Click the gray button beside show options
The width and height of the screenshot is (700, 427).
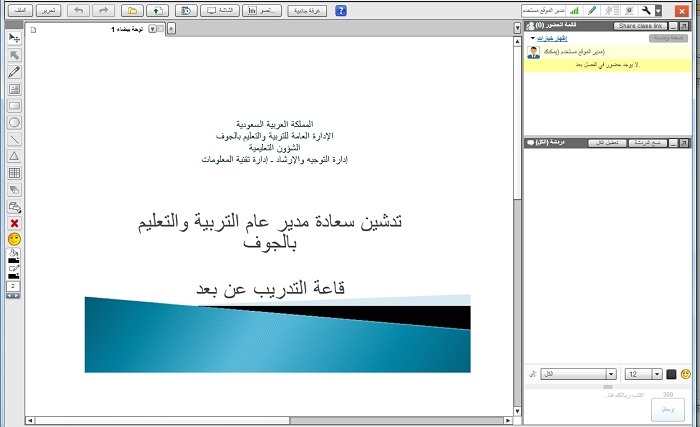(x=668, y=38)
